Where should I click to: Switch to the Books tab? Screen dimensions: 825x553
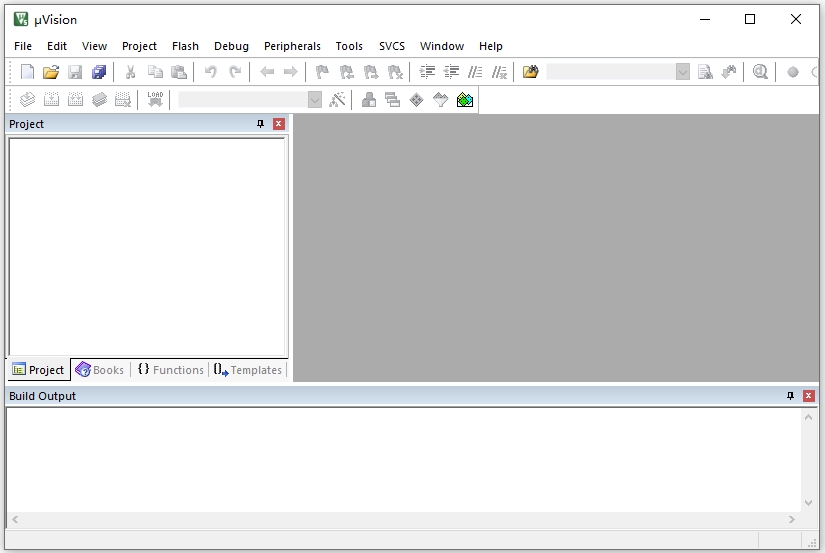pyautogui.click(x=100, y=370)
